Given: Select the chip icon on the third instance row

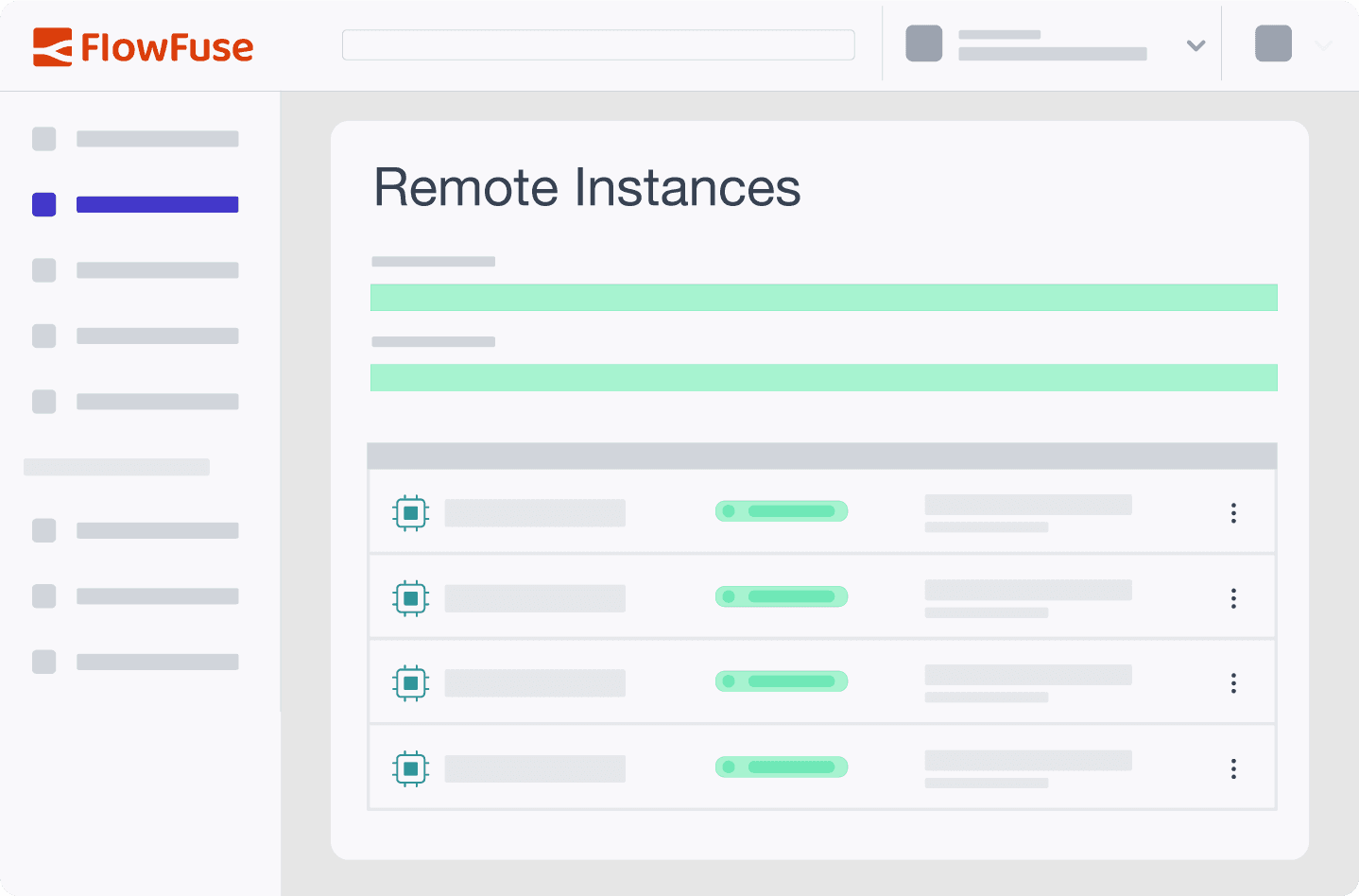Looking at the screenshot, I should (x=410, y=681).
